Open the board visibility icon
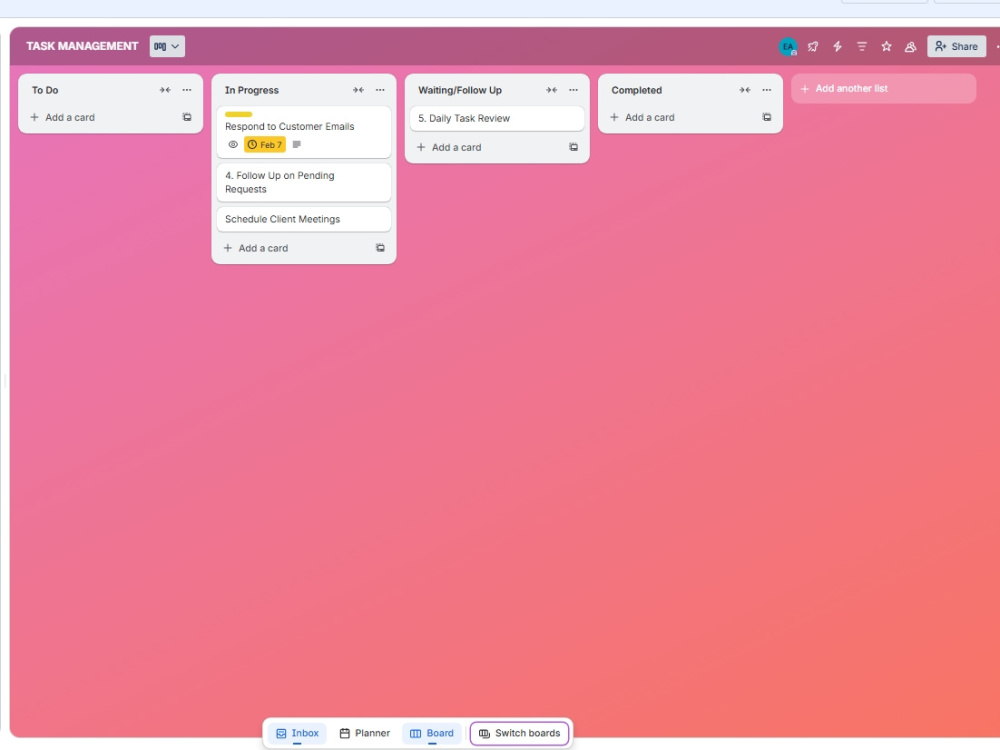The image size is (1000, 750). [x=911, y=47]
